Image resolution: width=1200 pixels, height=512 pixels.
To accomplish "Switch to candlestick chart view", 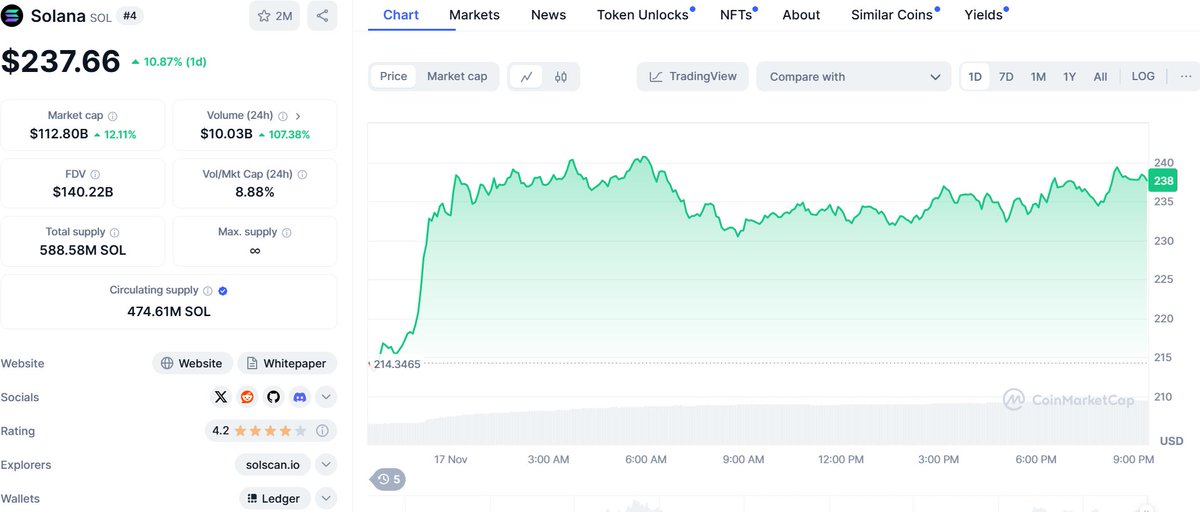I will pyautogui.click(x=561, y=76).
